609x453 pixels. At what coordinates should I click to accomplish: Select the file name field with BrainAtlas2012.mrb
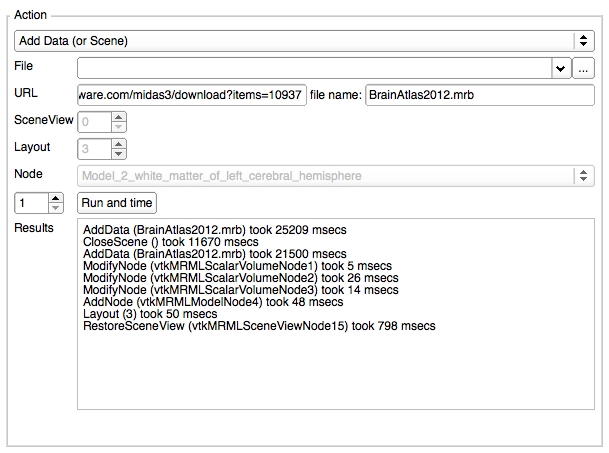479,95
